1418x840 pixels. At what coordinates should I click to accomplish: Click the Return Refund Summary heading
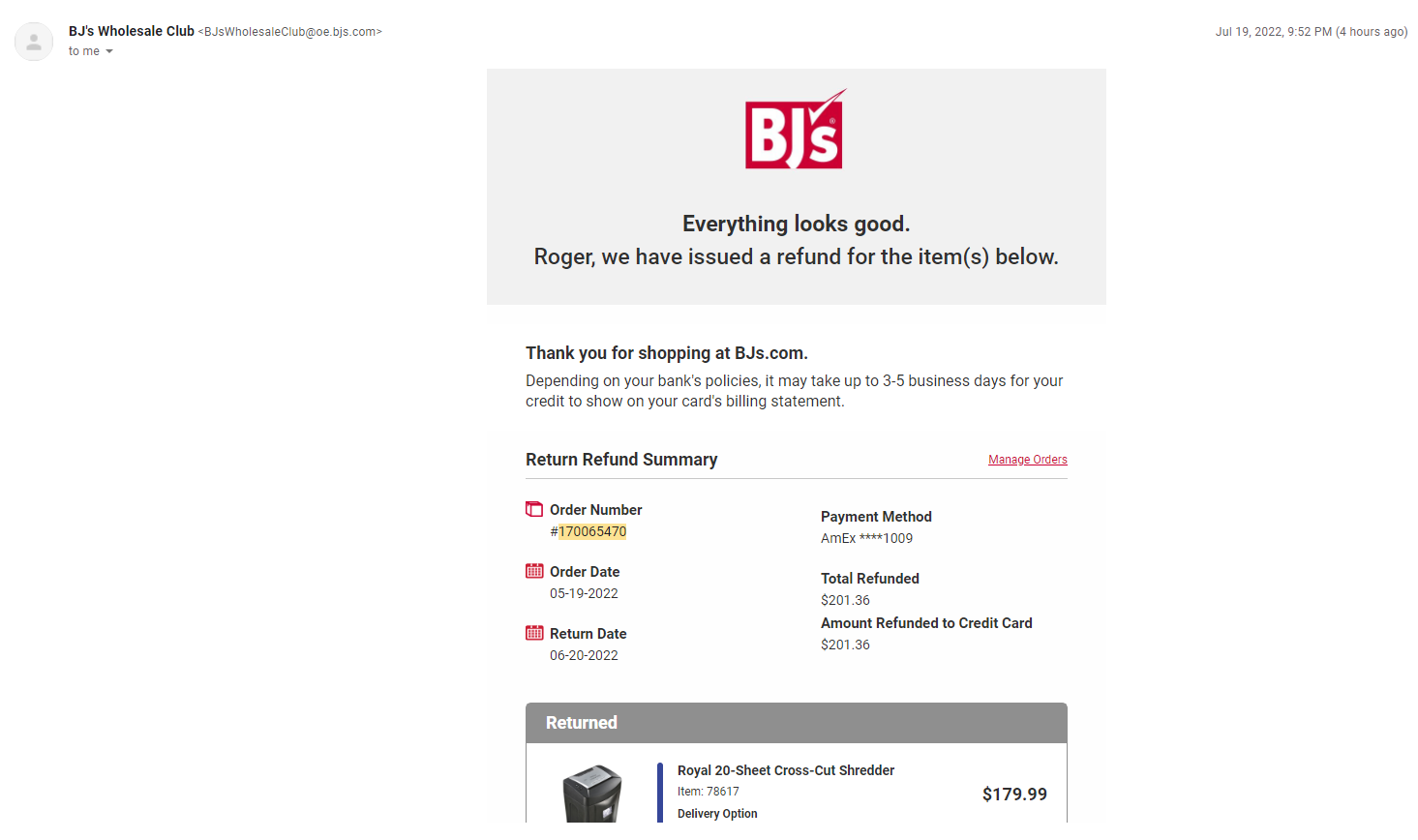point(621,460)
